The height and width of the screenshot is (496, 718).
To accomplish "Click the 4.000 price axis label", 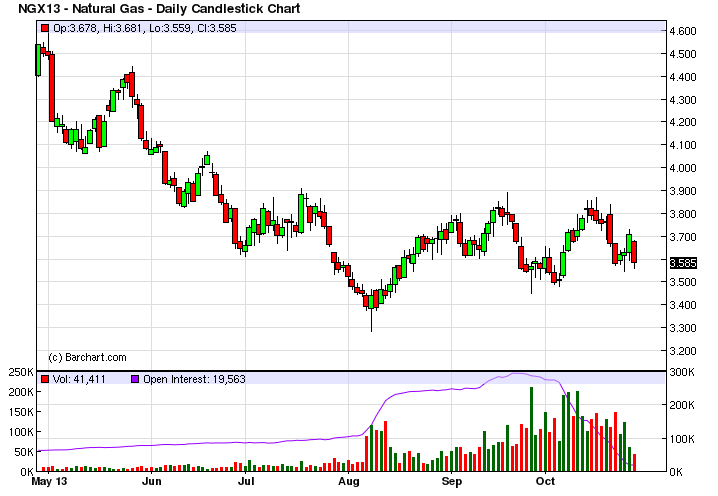I will (x=683, y=168).
